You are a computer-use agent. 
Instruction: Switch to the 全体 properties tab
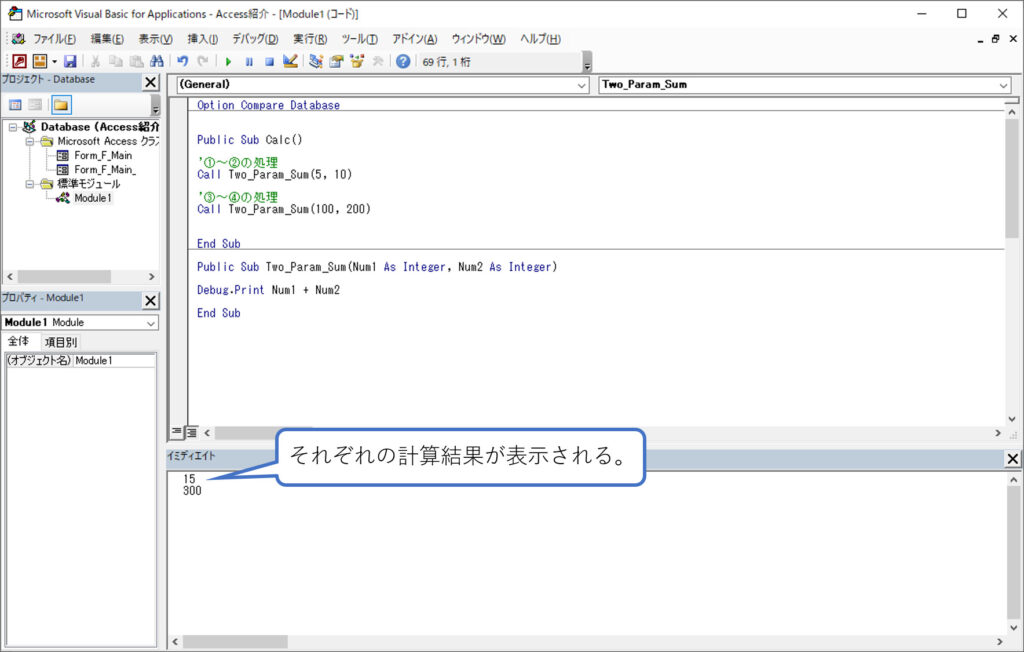coord(19,341)
